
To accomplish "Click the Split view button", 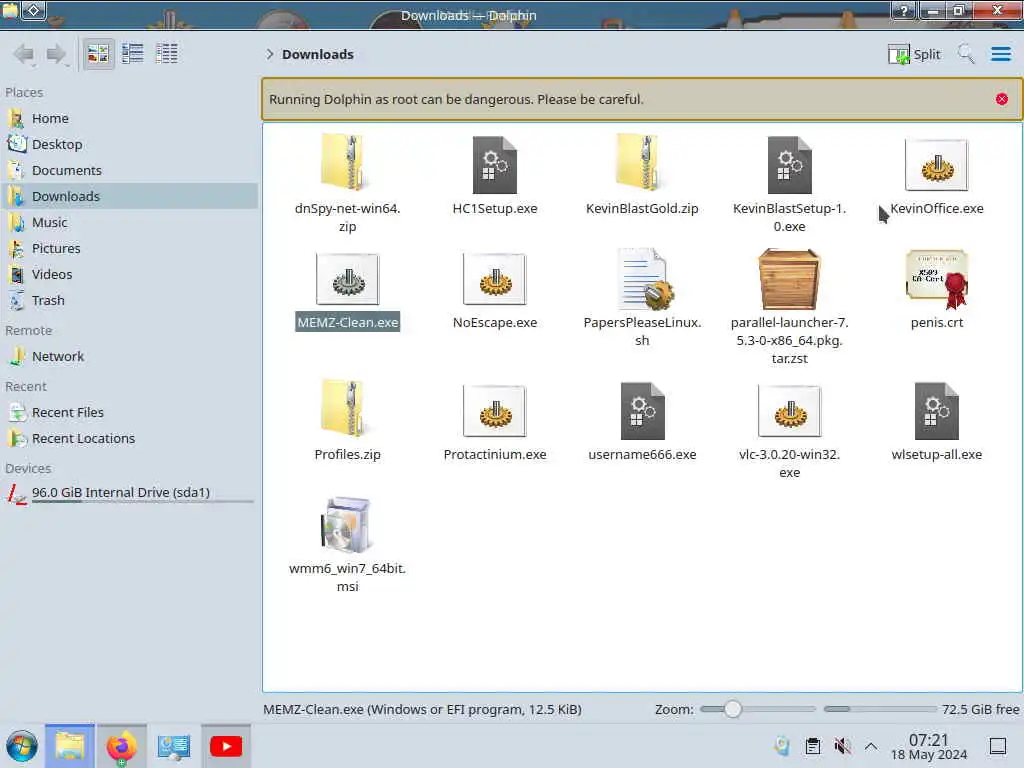I will point(914,54).
